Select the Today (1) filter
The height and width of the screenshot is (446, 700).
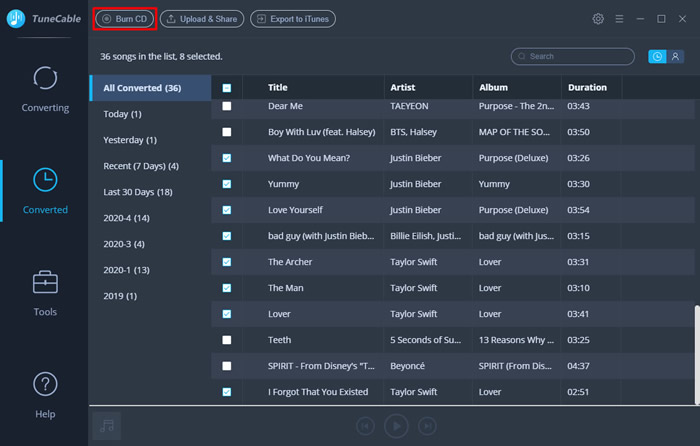click(x=122, y=114)
